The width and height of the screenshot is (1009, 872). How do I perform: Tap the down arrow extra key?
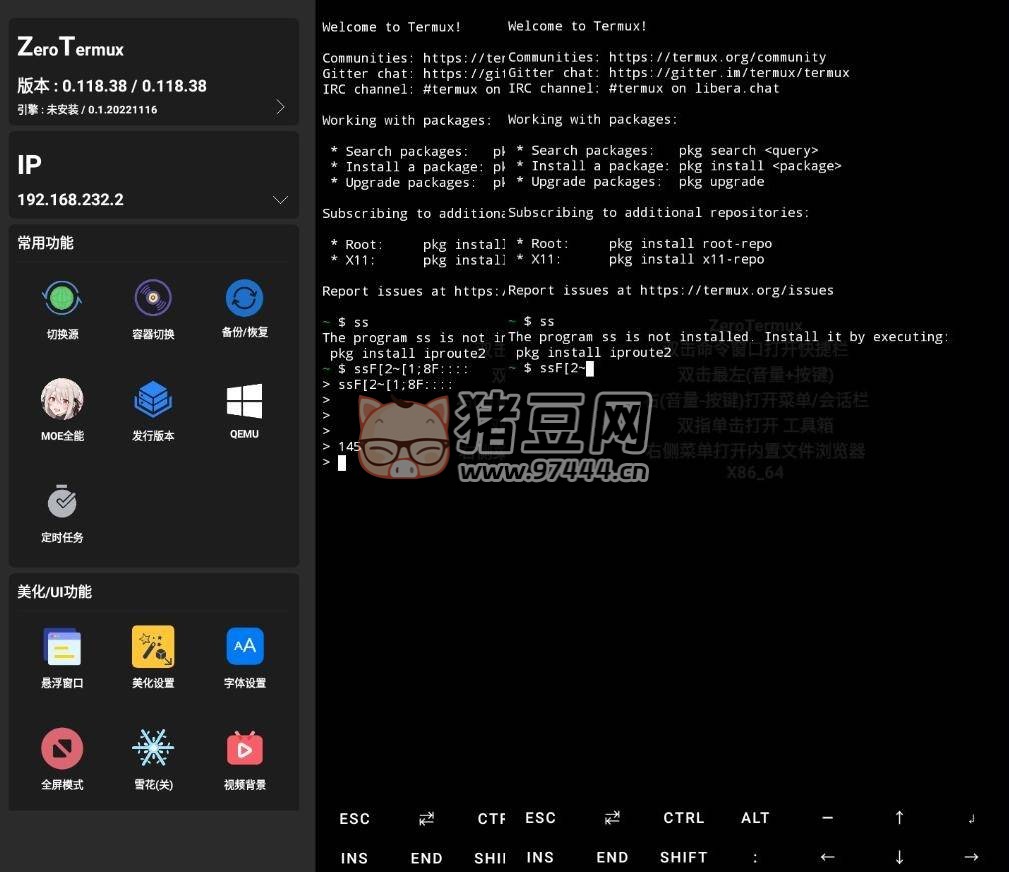pyautogui.click(x=899, y=857)
